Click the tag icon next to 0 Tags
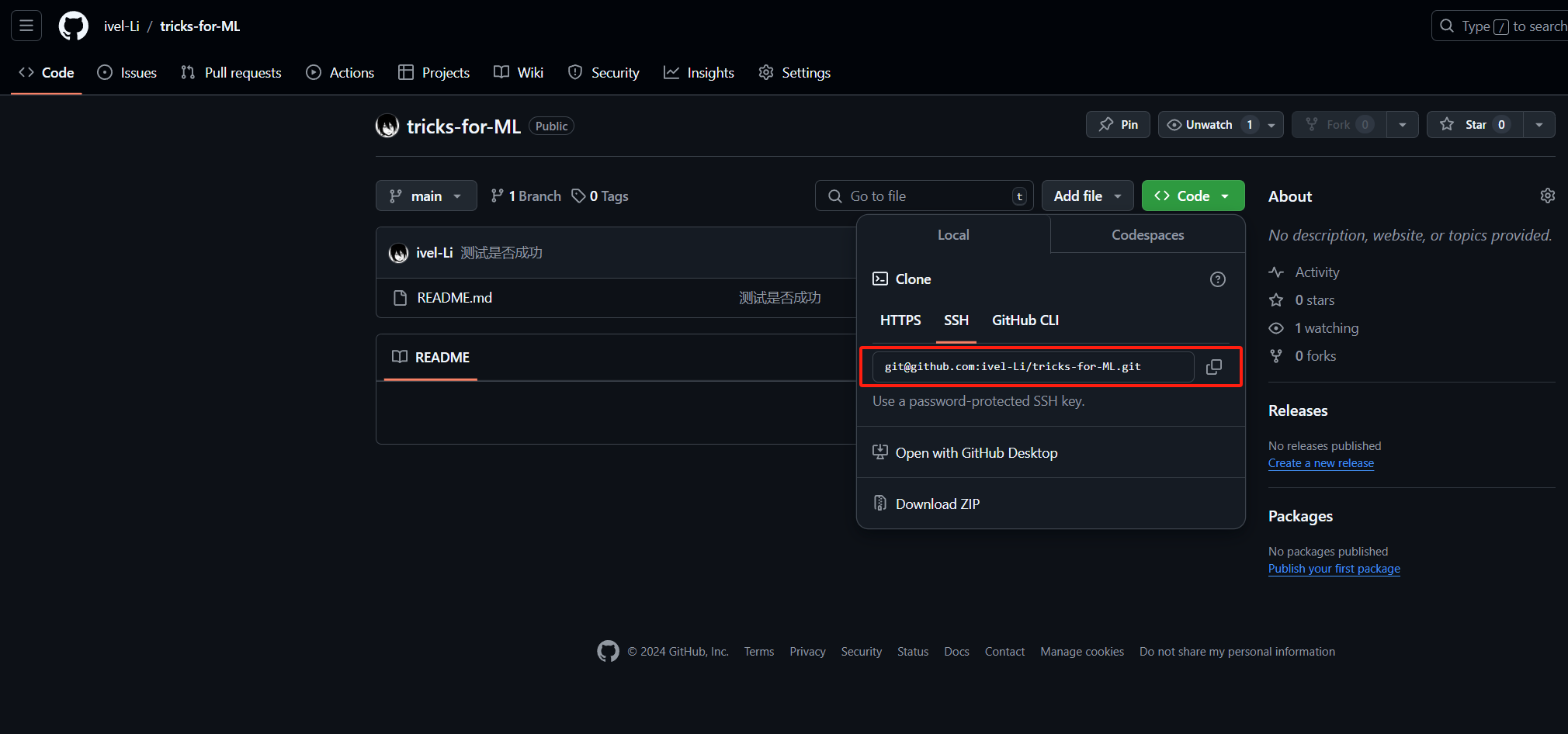Viewport: 1568px width, 734px height. tap(578, 196)
